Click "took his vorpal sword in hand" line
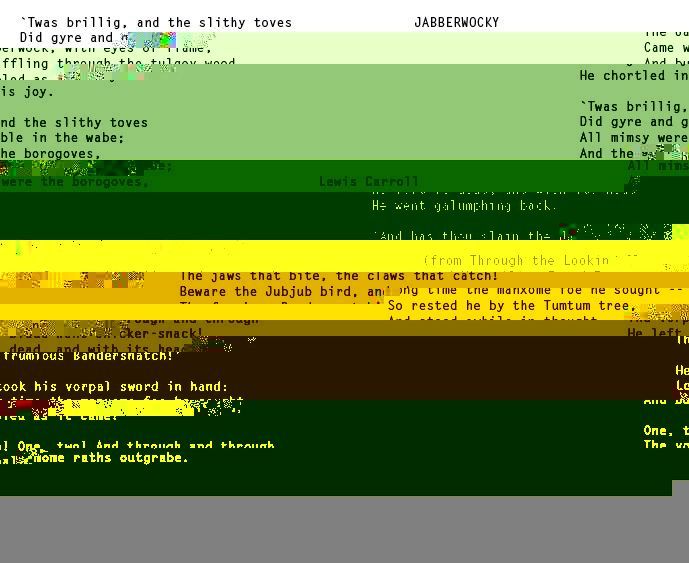Image resolution: width=689 pixels, height=563 pixels. pos(113,386)
